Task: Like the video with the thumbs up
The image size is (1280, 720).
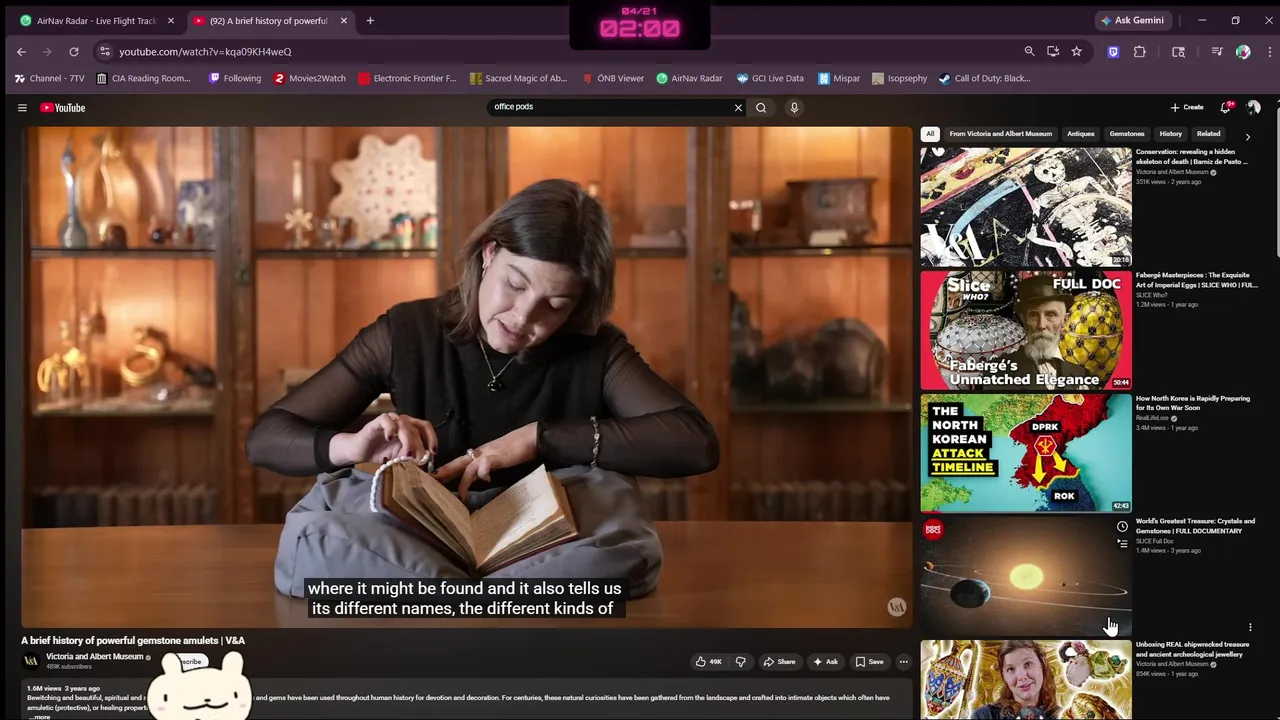Action: (709, 661)
